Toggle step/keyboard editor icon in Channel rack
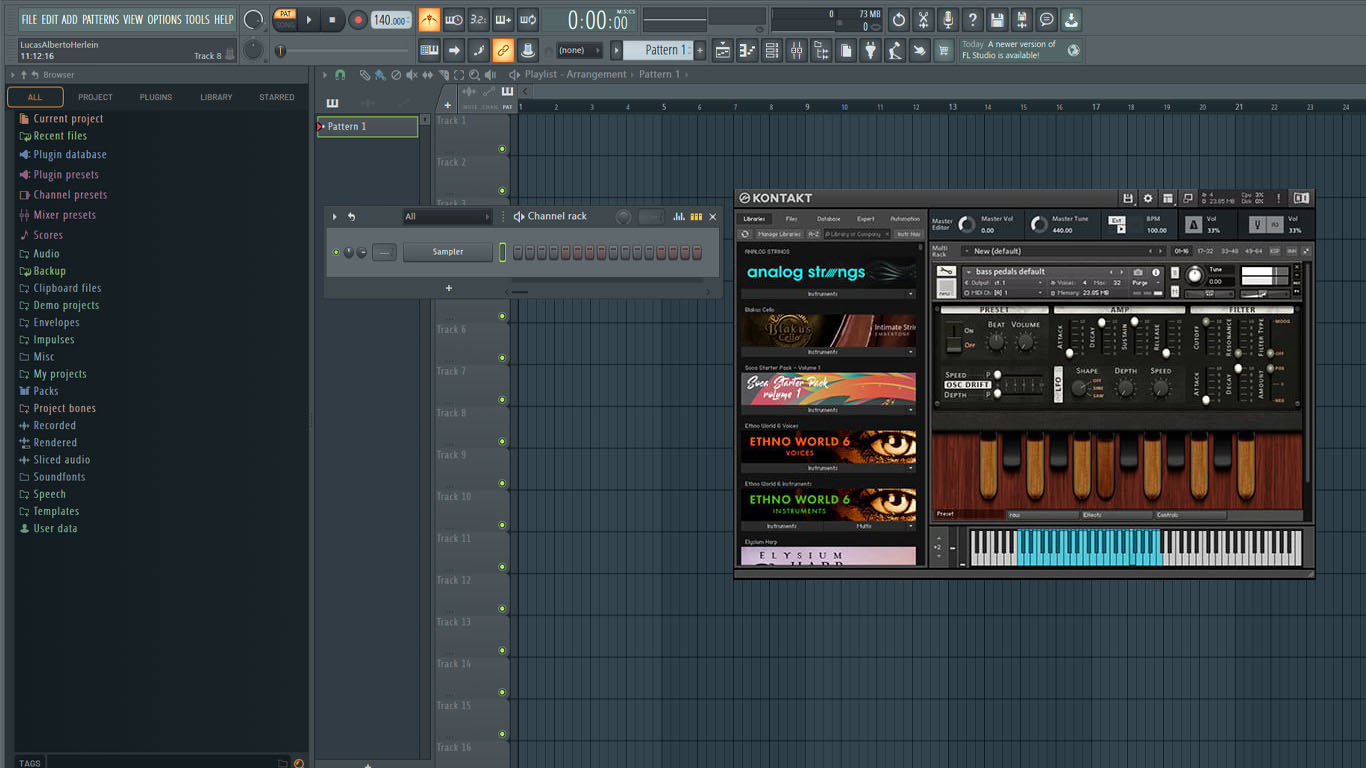1366x768 pixels. pos(696,216)
